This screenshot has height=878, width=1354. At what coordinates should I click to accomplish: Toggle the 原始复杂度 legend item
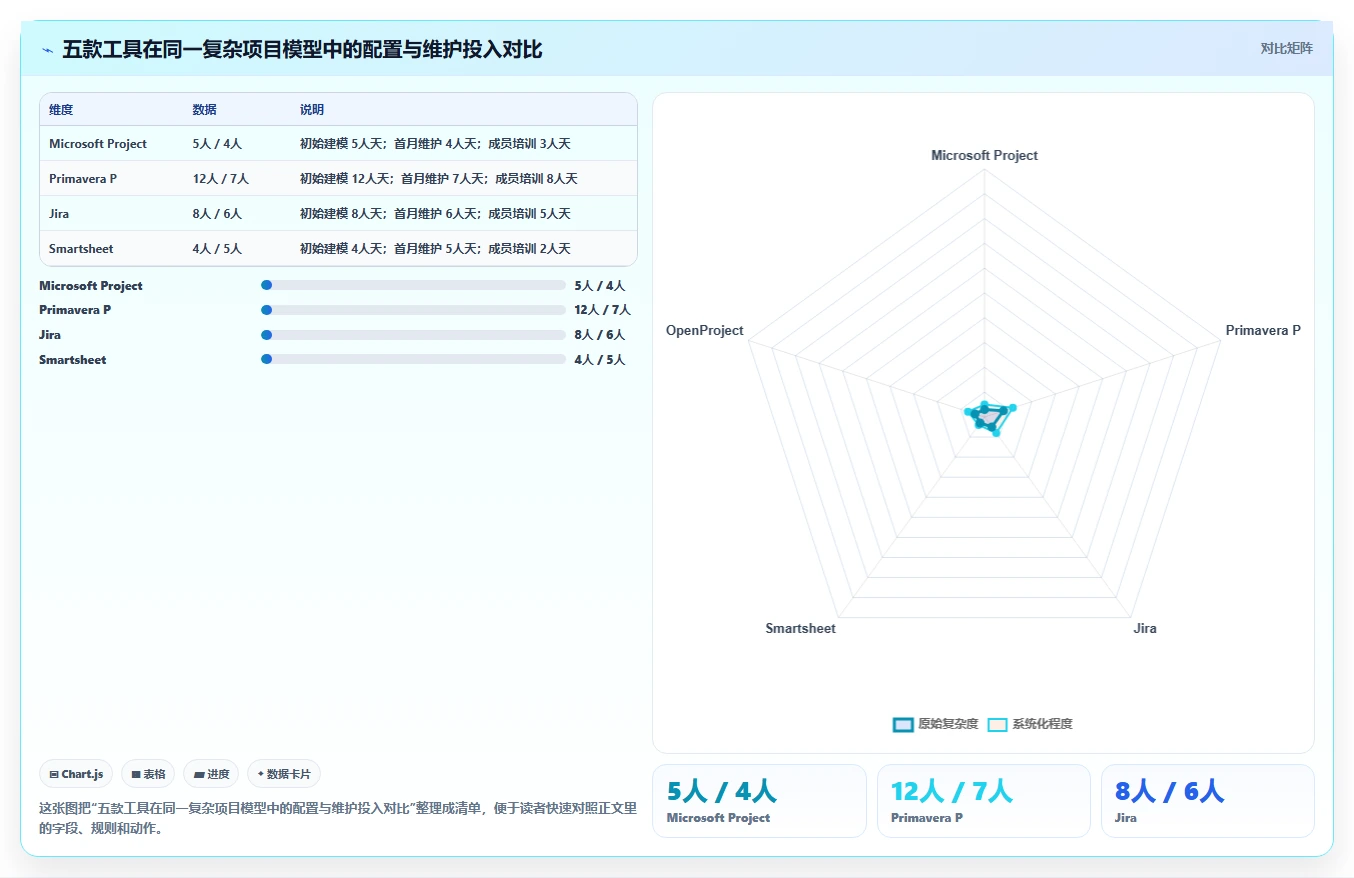click(935, 724)
